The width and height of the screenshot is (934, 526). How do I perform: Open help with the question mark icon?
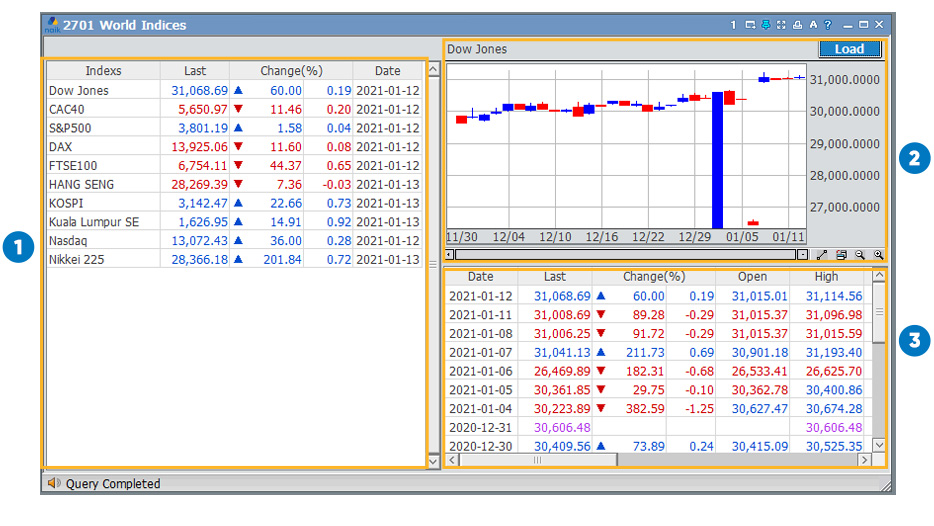pos(827,24)
